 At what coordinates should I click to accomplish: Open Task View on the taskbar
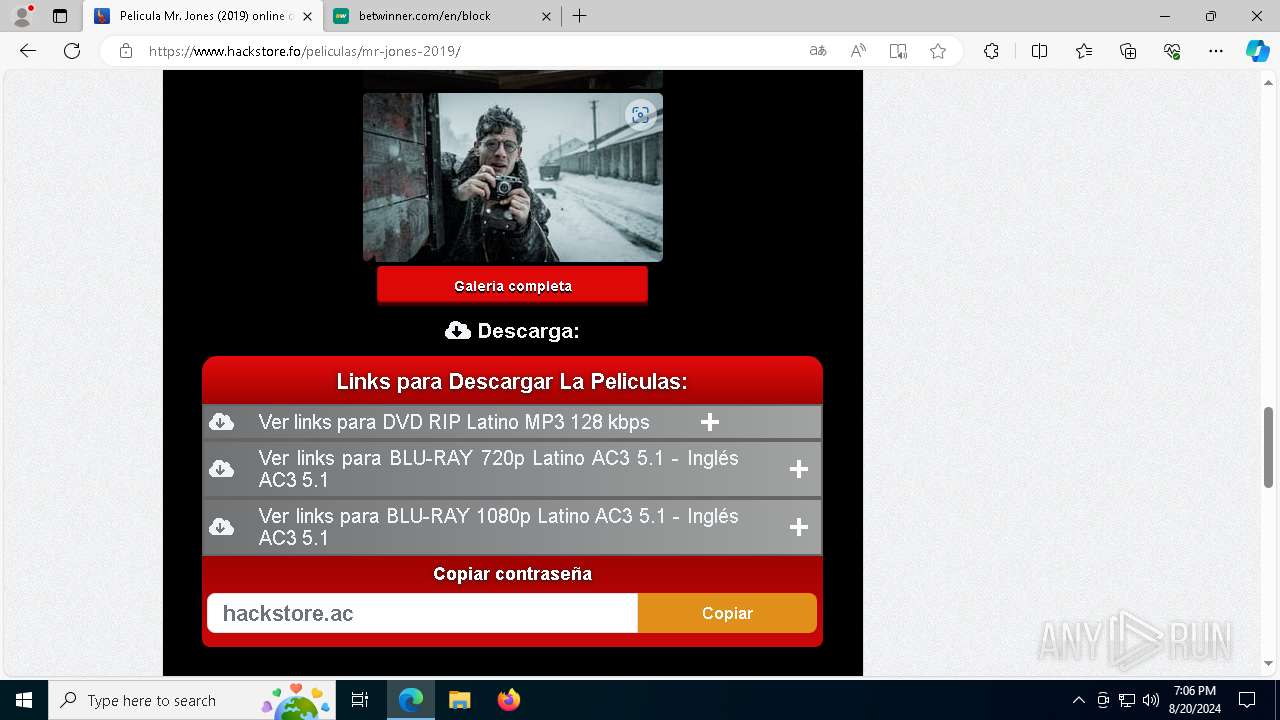pyautogui.click(x=360, y=700)
